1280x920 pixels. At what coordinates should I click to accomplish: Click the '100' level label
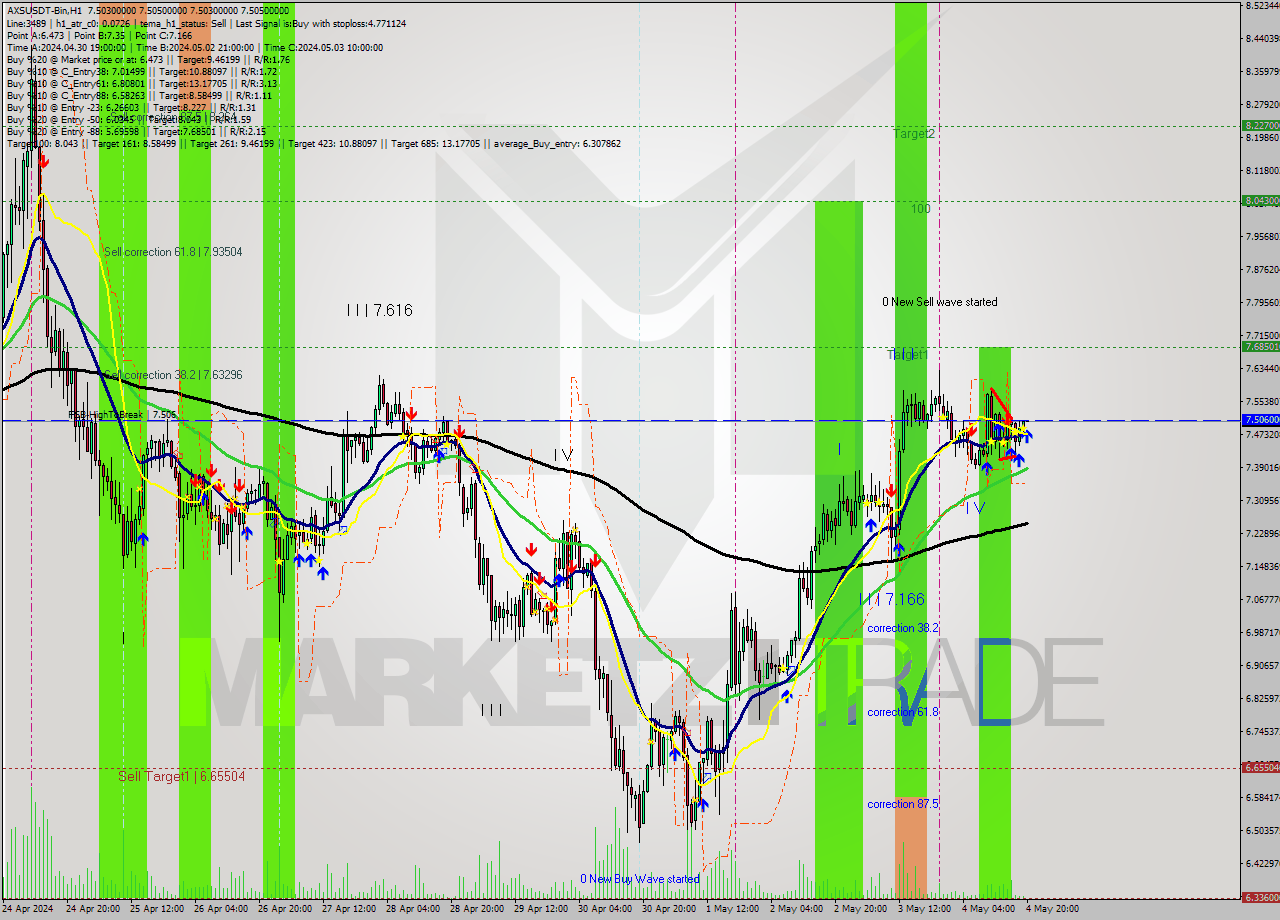pyautogui.click(x=920, y=209)
